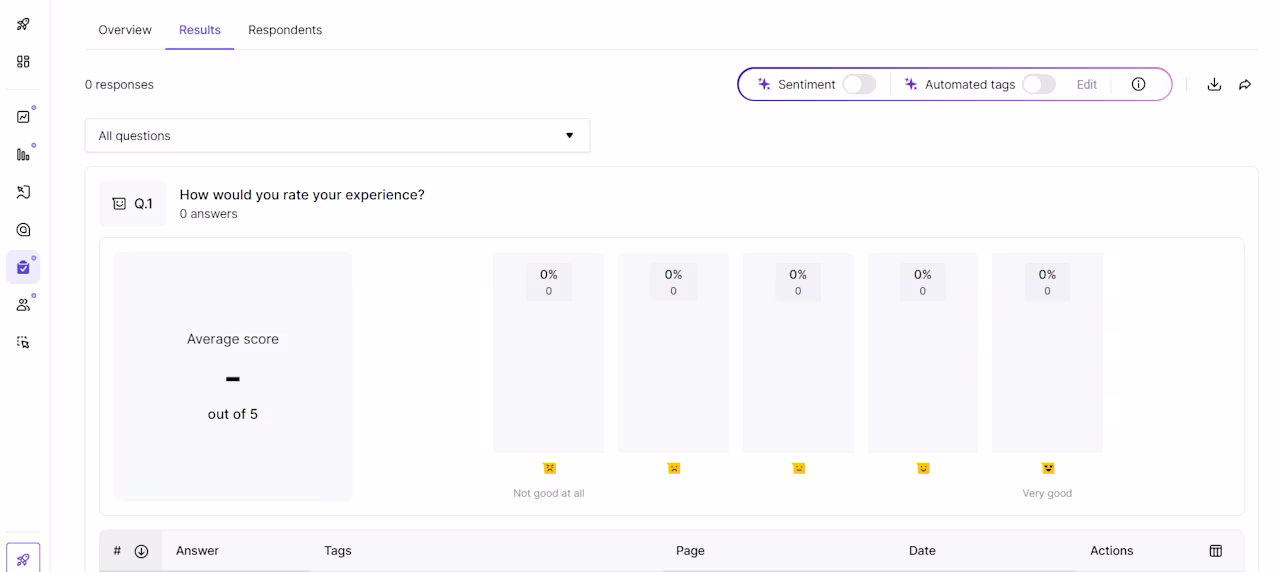Click the sad emoji under second bar
This screenshot has height=572, width=1280.
pyautogui.click(x=674, y=468)
